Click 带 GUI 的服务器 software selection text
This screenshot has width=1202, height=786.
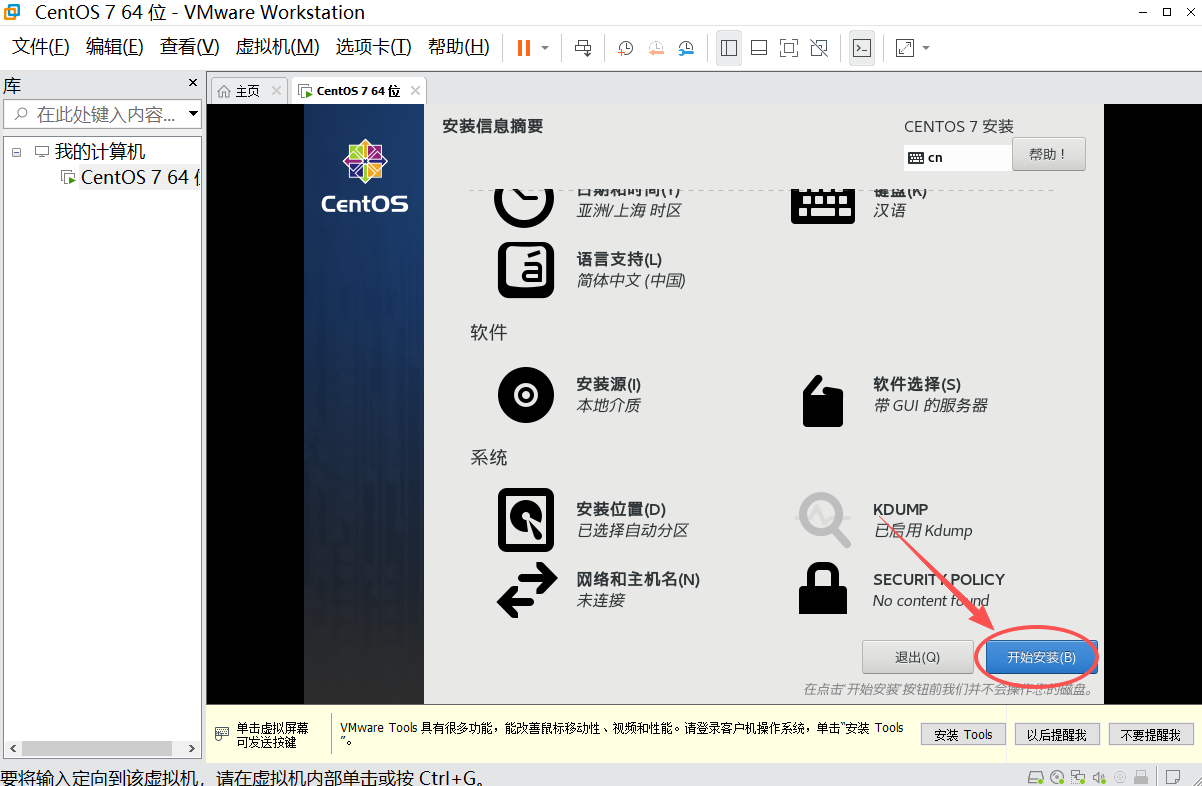tap(930, 405)
